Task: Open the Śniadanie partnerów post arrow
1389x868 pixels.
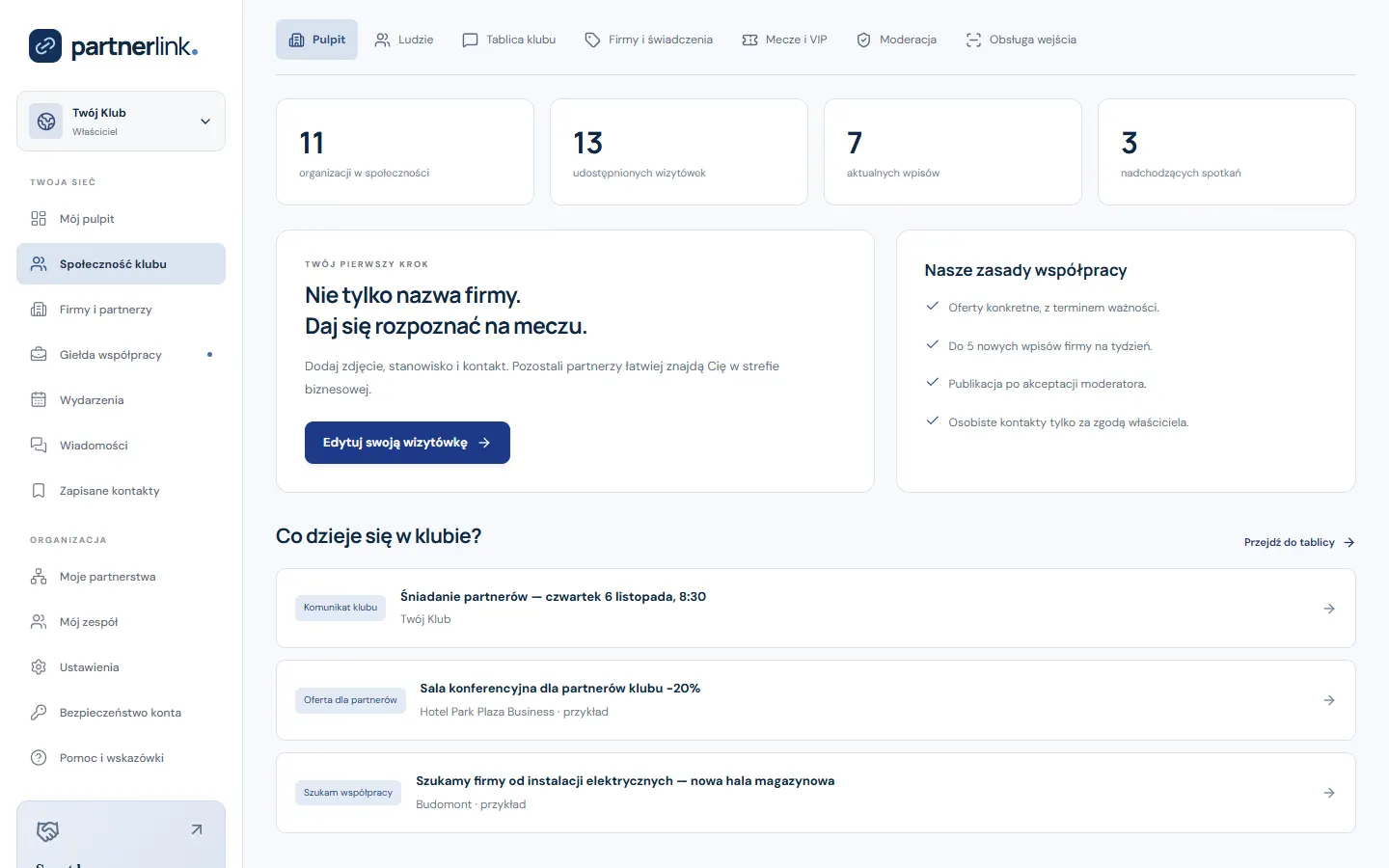Action: [x=1329, y=609]
